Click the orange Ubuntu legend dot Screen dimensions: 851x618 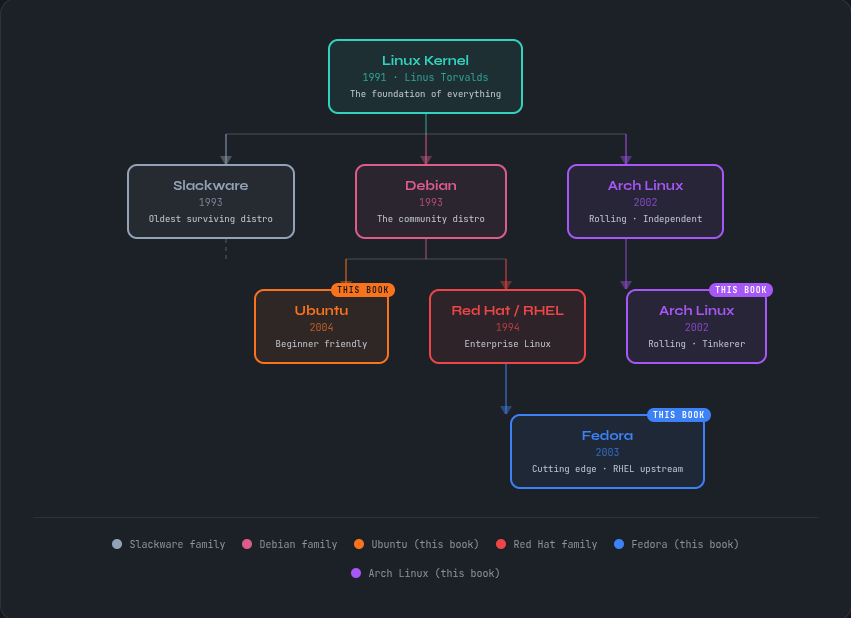tap(359, 544)
